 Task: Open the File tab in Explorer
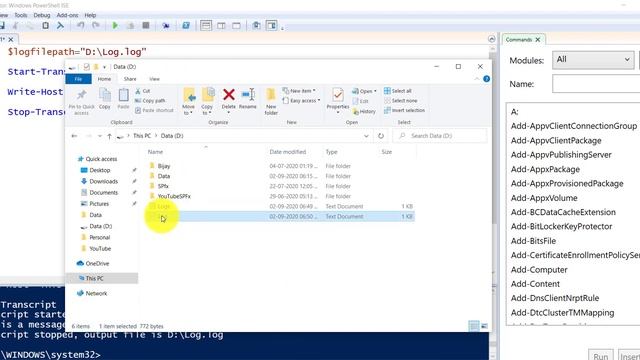click(x=78, y=79)
